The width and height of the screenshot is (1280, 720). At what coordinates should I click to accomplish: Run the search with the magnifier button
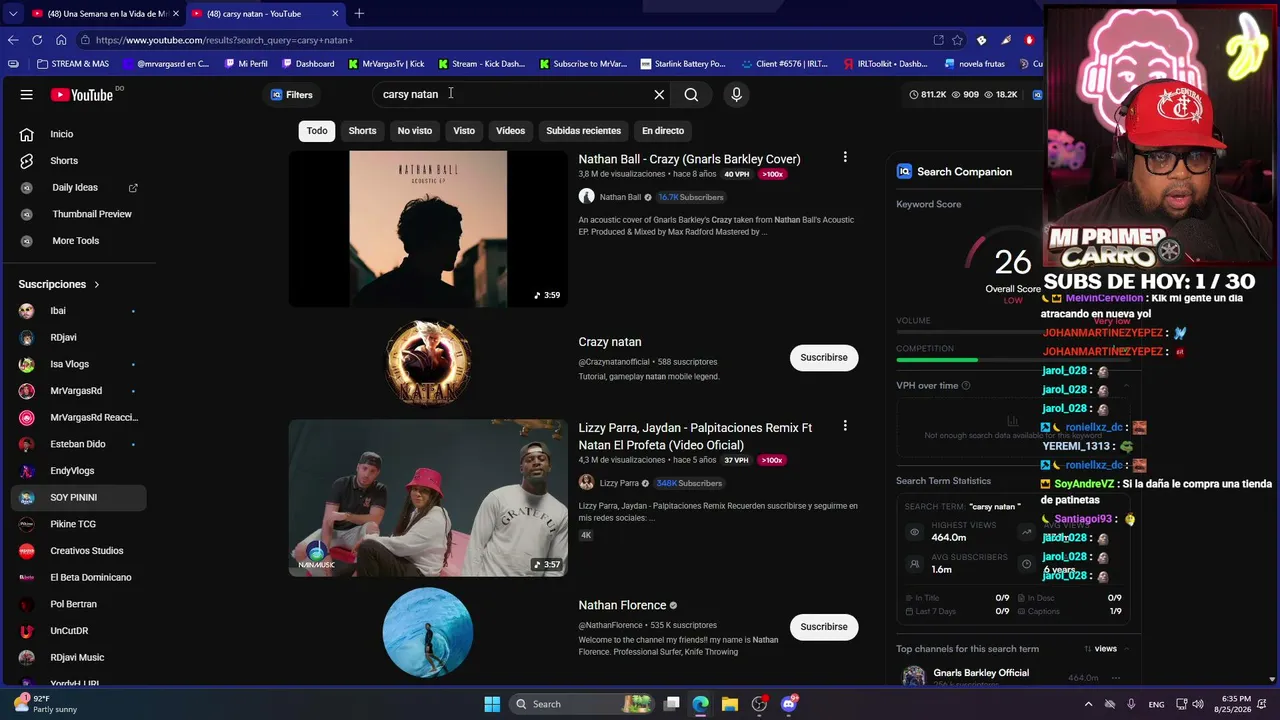tap(691, 95)
